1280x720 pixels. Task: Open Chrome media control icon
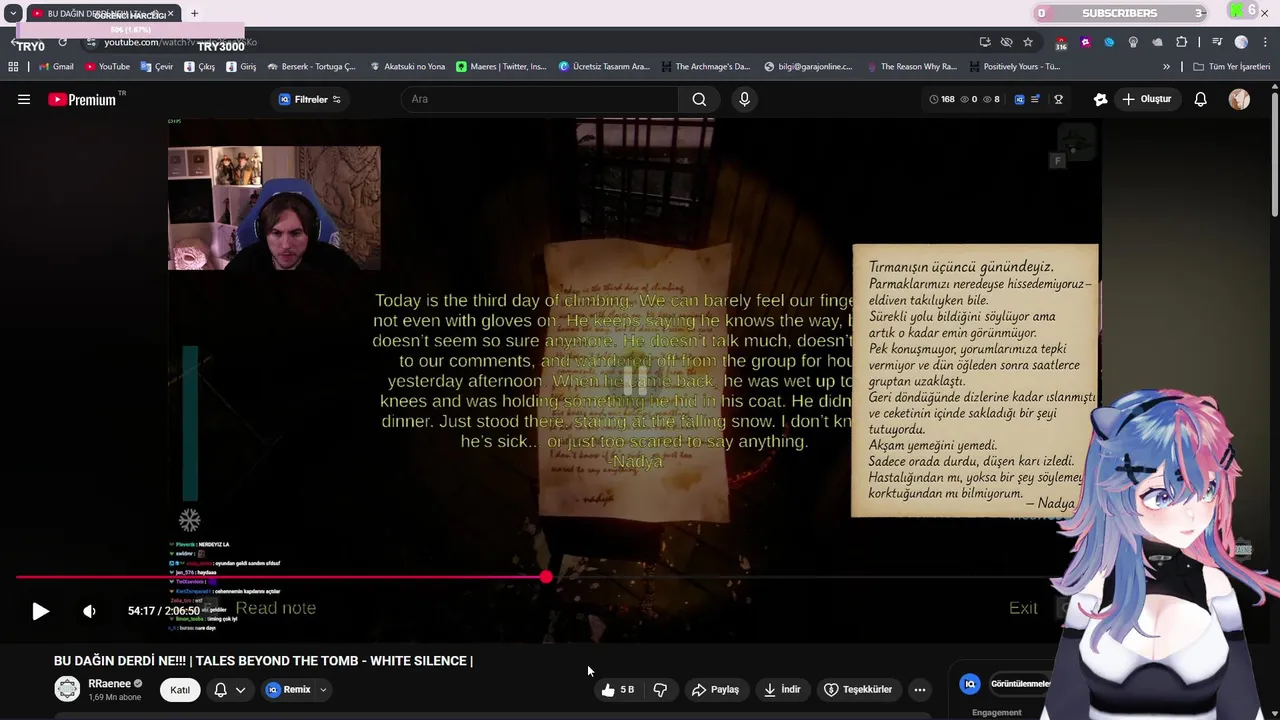click(x=1217, y=42)
